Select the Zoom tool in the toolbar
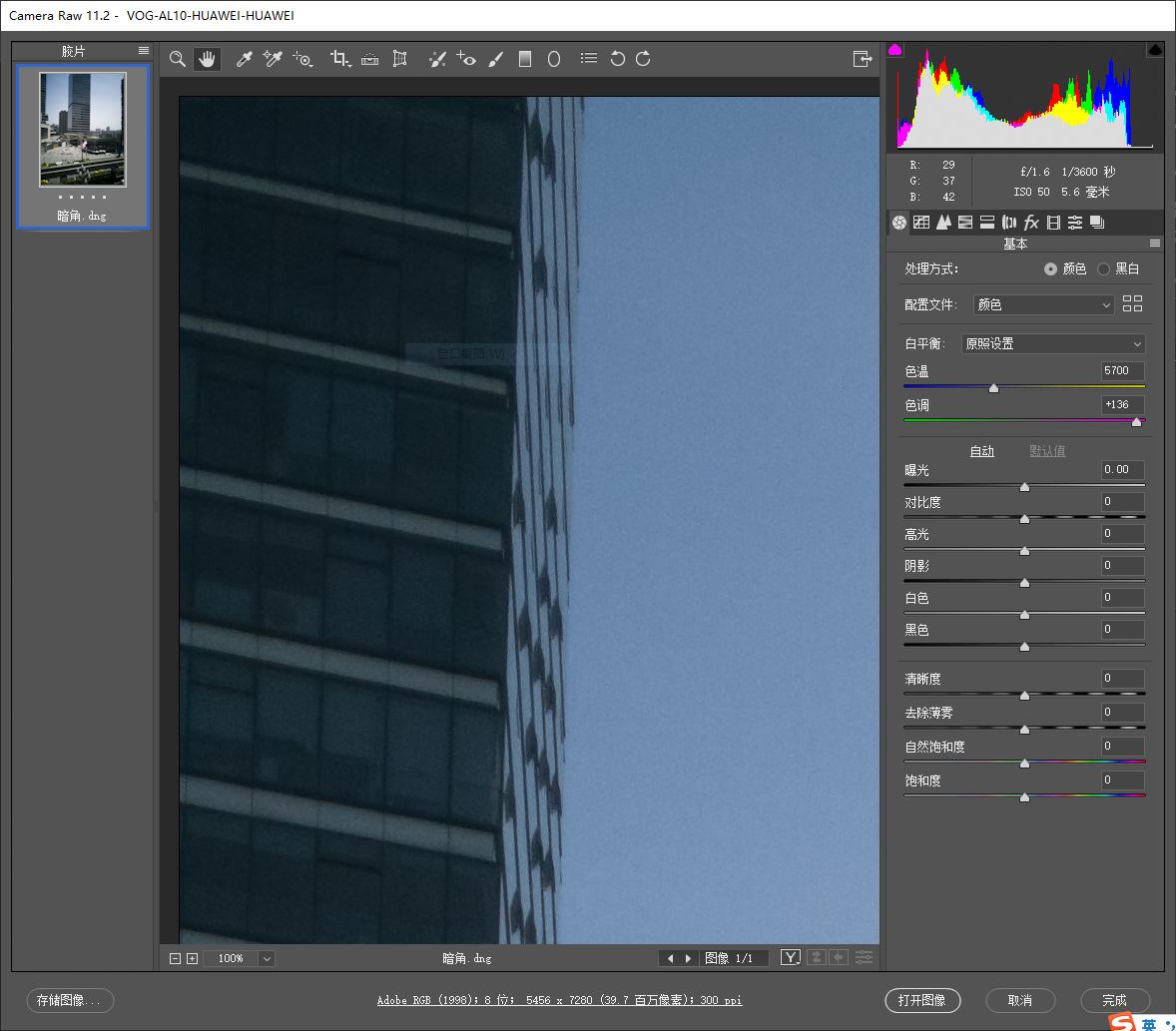Viewport: 1176px width, 1031px height. pyautogui.click(x=178, y=60)
